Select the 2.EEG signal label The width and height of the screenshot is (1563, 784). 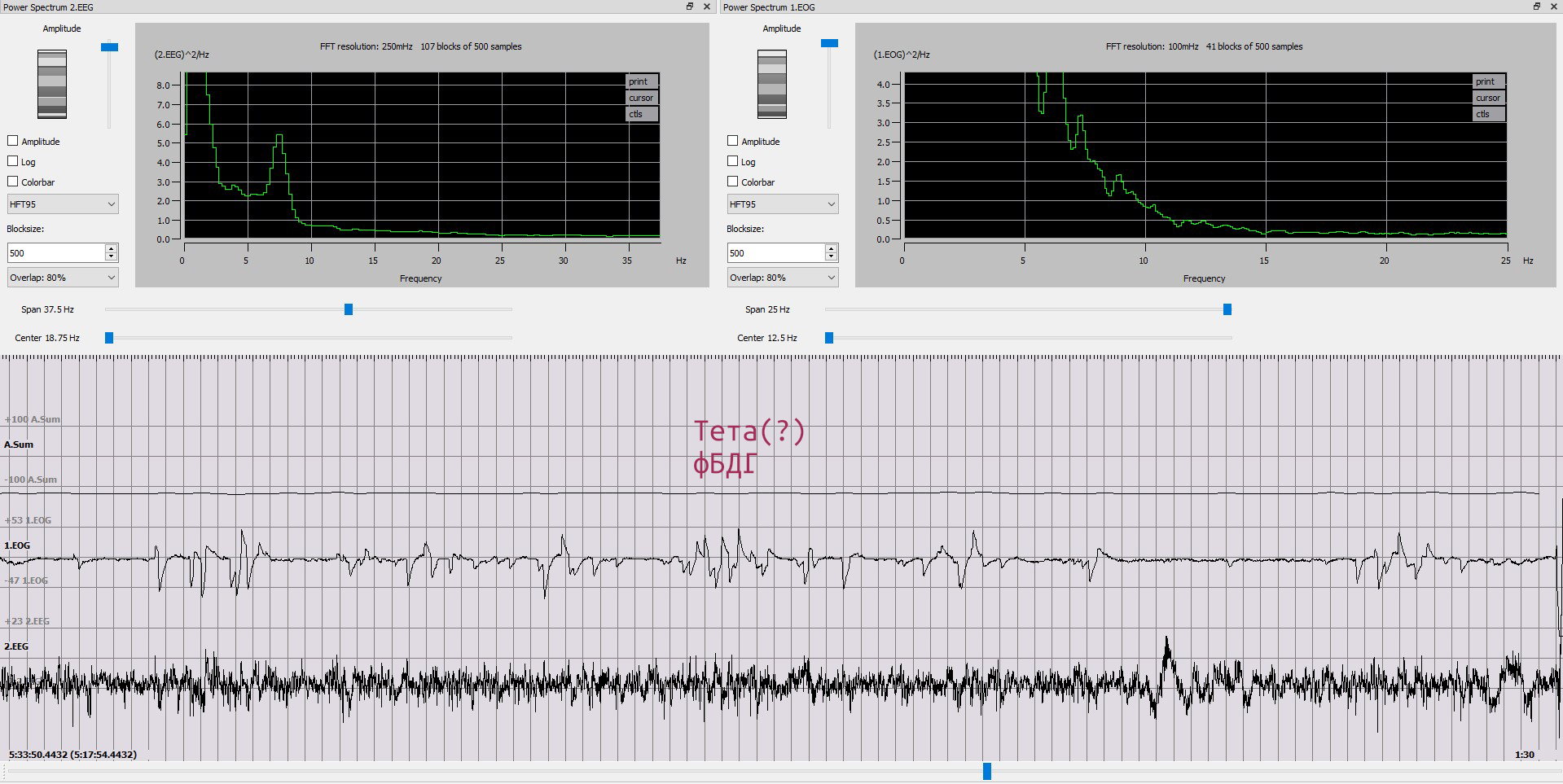pyautogui.click(x=16, y=646)
